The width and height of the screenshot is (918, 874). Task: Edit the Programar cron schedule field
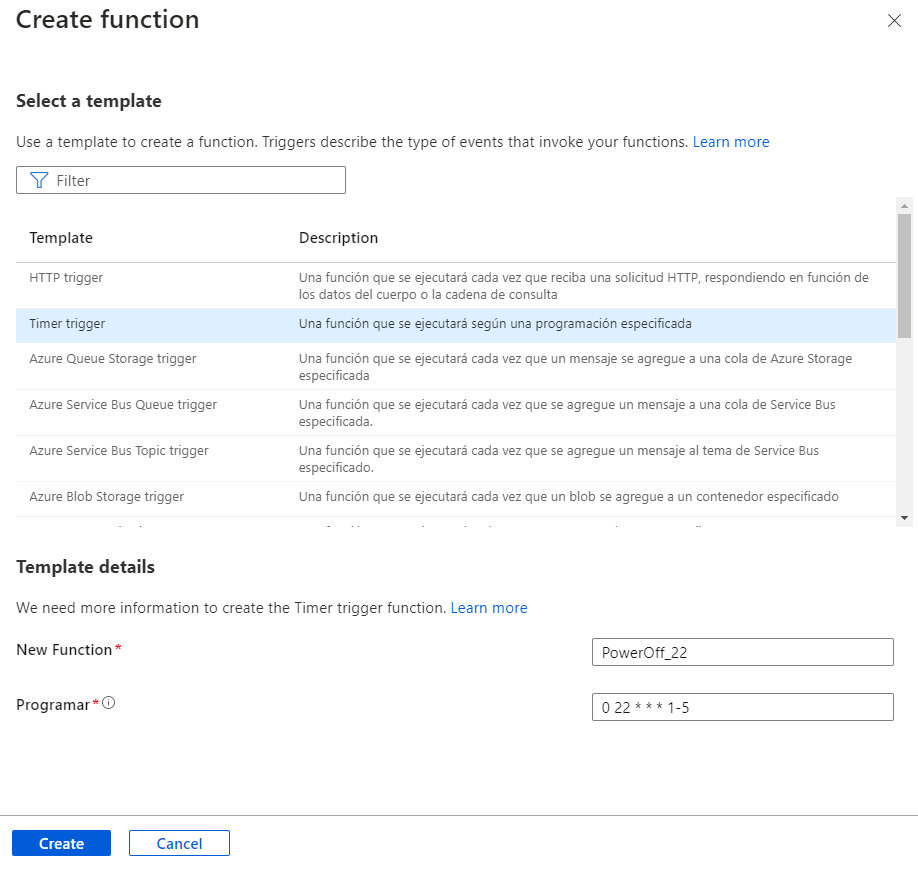(742, 706)
